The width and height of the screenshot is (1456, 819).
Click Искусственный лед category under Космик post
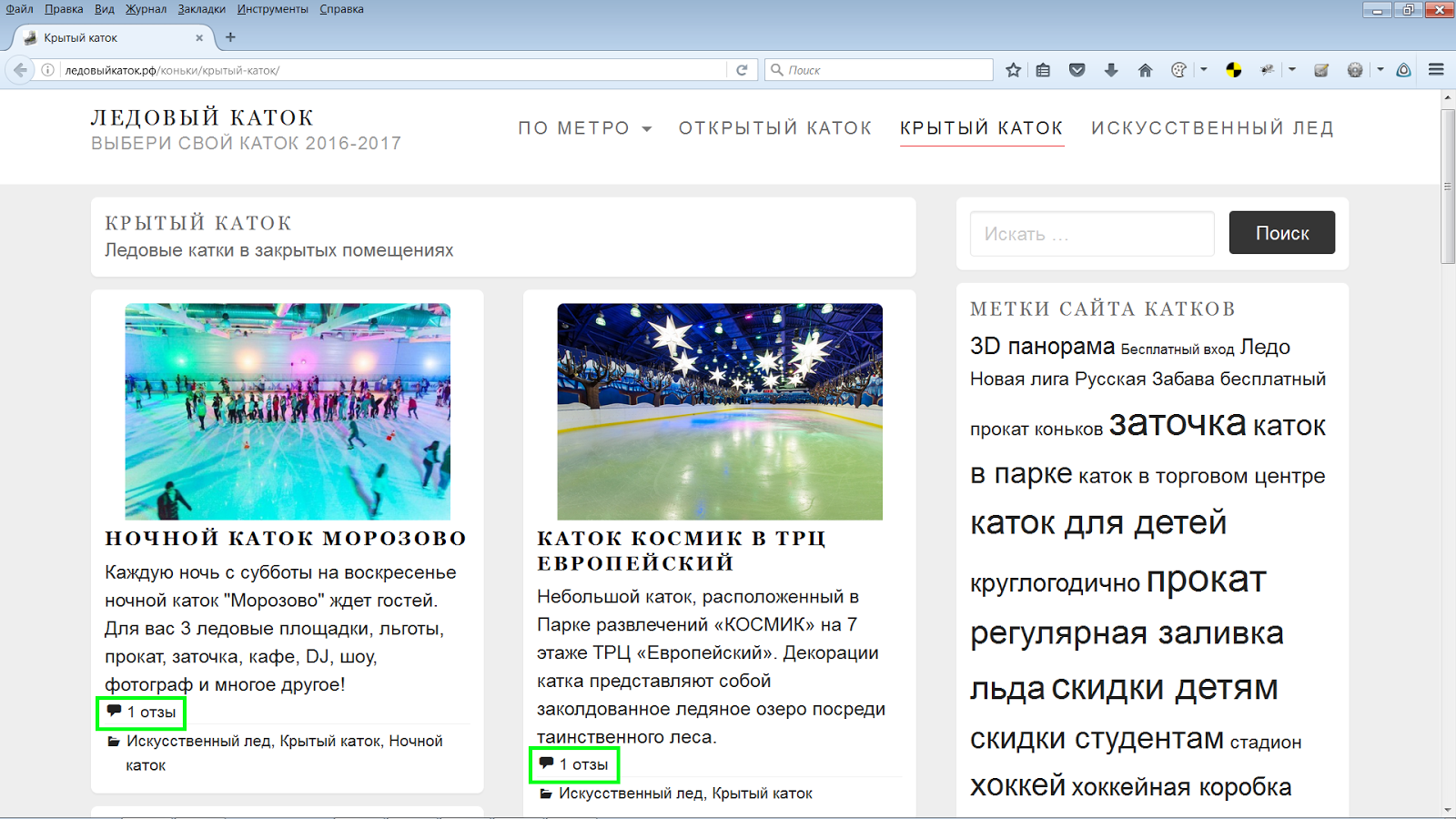(631, 794)
